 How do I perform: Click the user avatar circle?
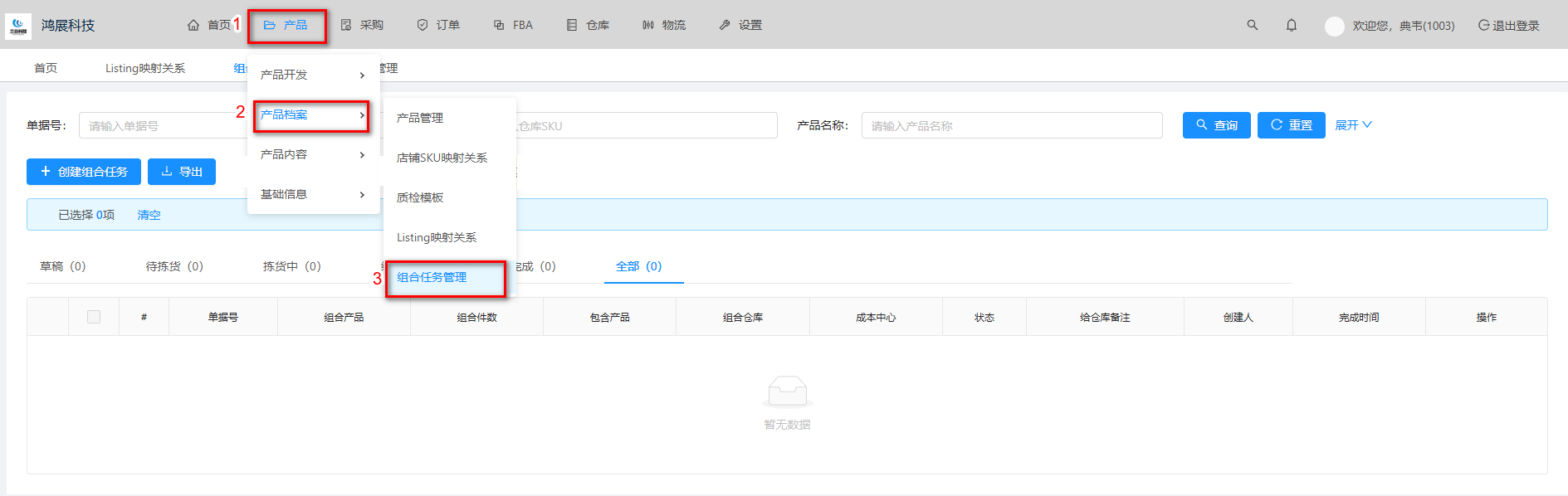1334,26
